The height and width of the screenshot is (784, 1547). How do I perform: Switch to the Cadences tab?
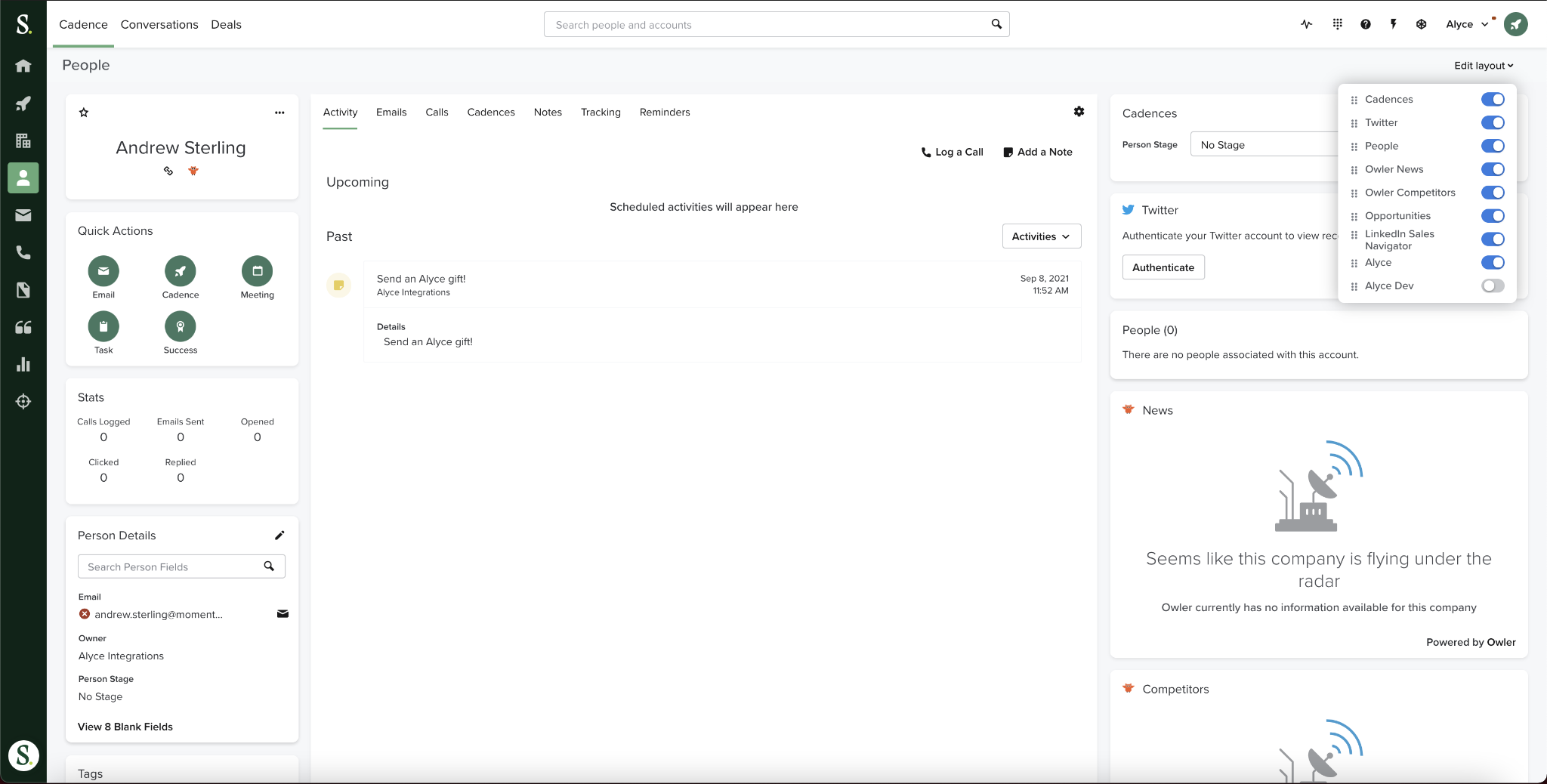pyautogui.click(x=491, y=112)
